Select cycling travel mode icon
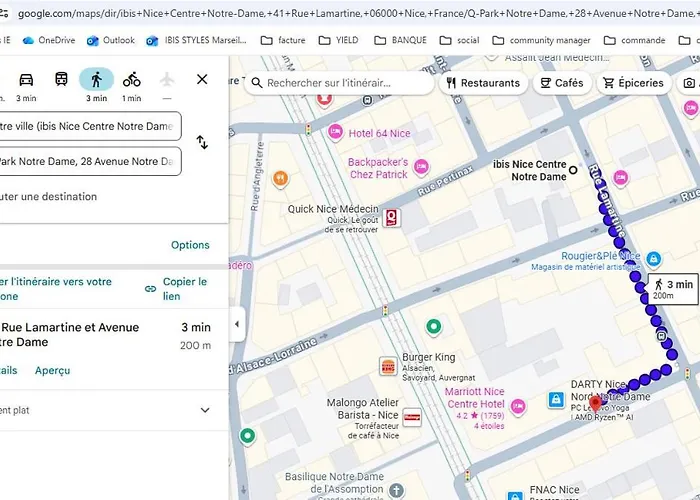700x500 pixels. click(132, 80)
